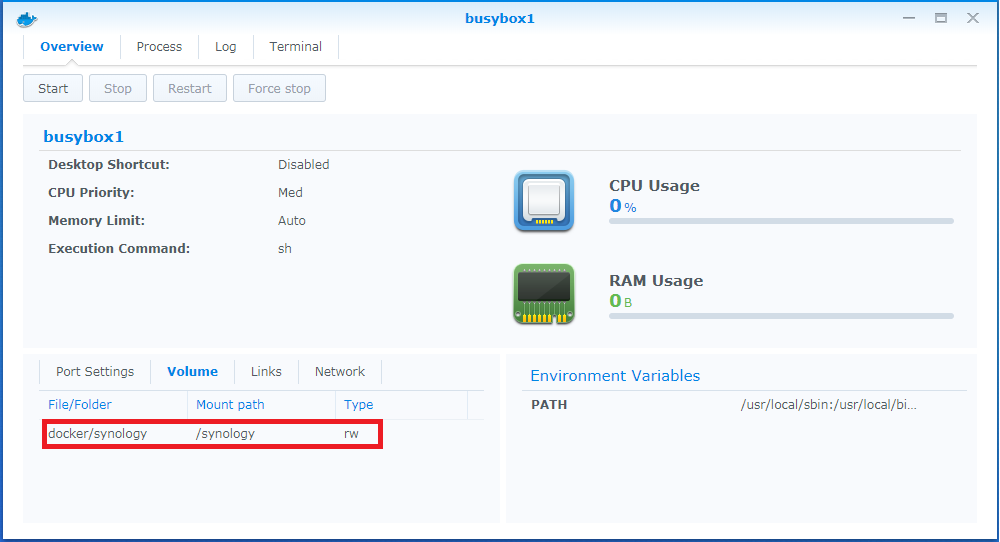
Task: Switch to the Process tab
Action: (159, 47)
